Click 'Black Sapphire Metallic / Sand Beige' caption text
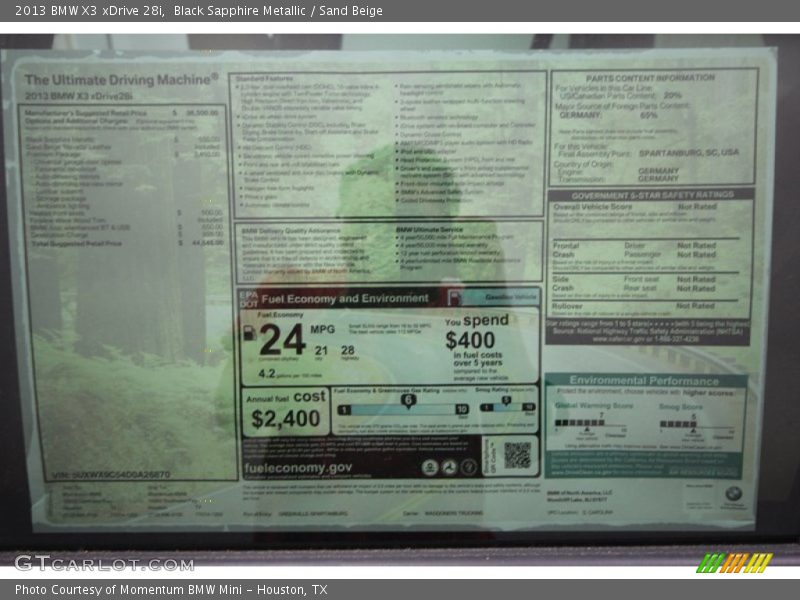 [x=278, y=11]
